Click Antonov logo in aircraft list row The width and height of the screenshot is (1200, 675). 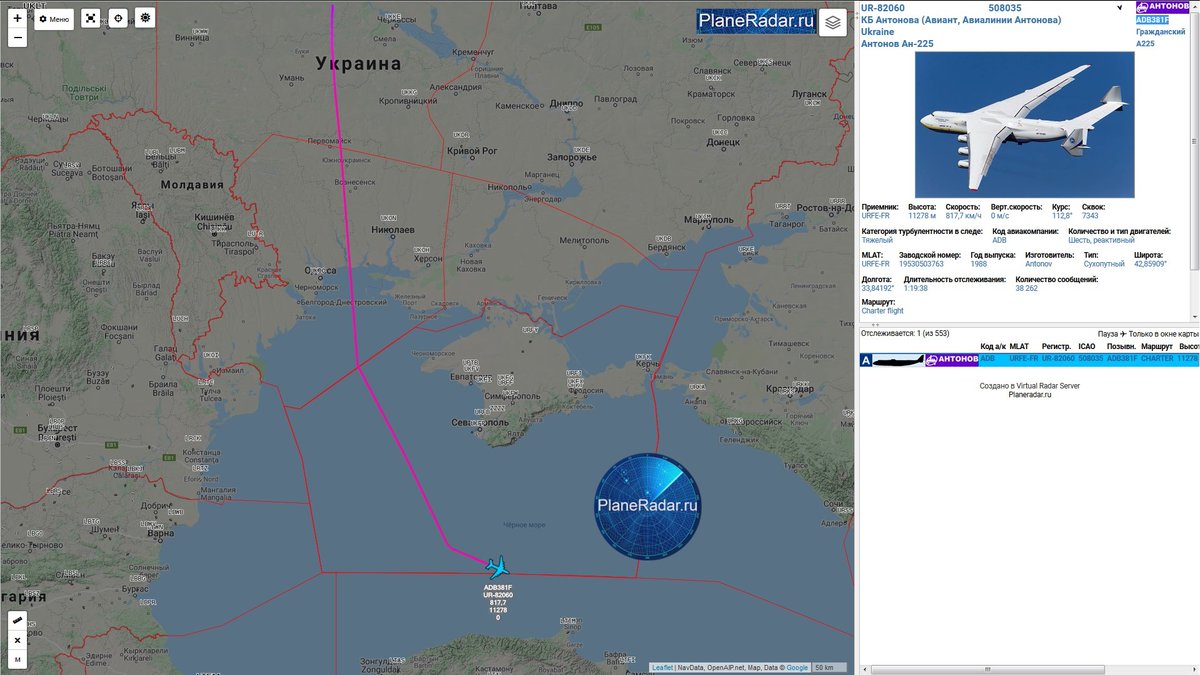pos(951,359)
